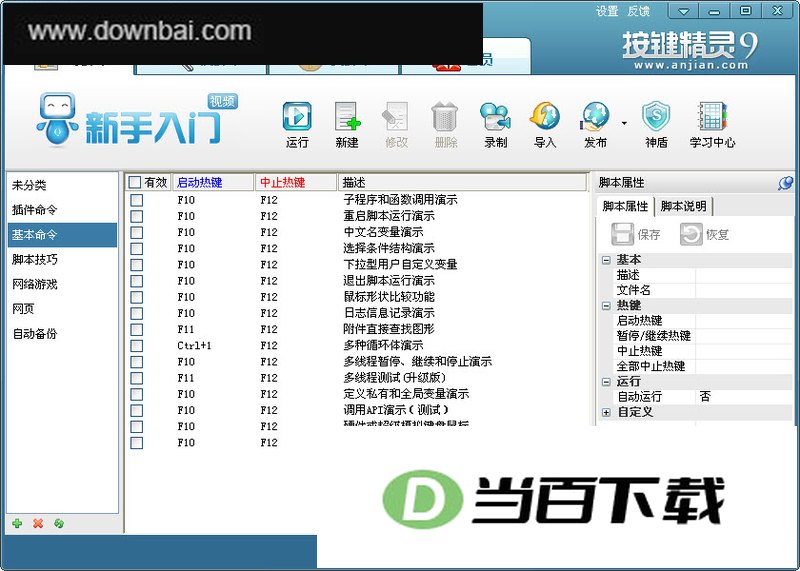Create a new script with 新建 icon
This screenshot has height=571, width=800.
click(347, 116)
